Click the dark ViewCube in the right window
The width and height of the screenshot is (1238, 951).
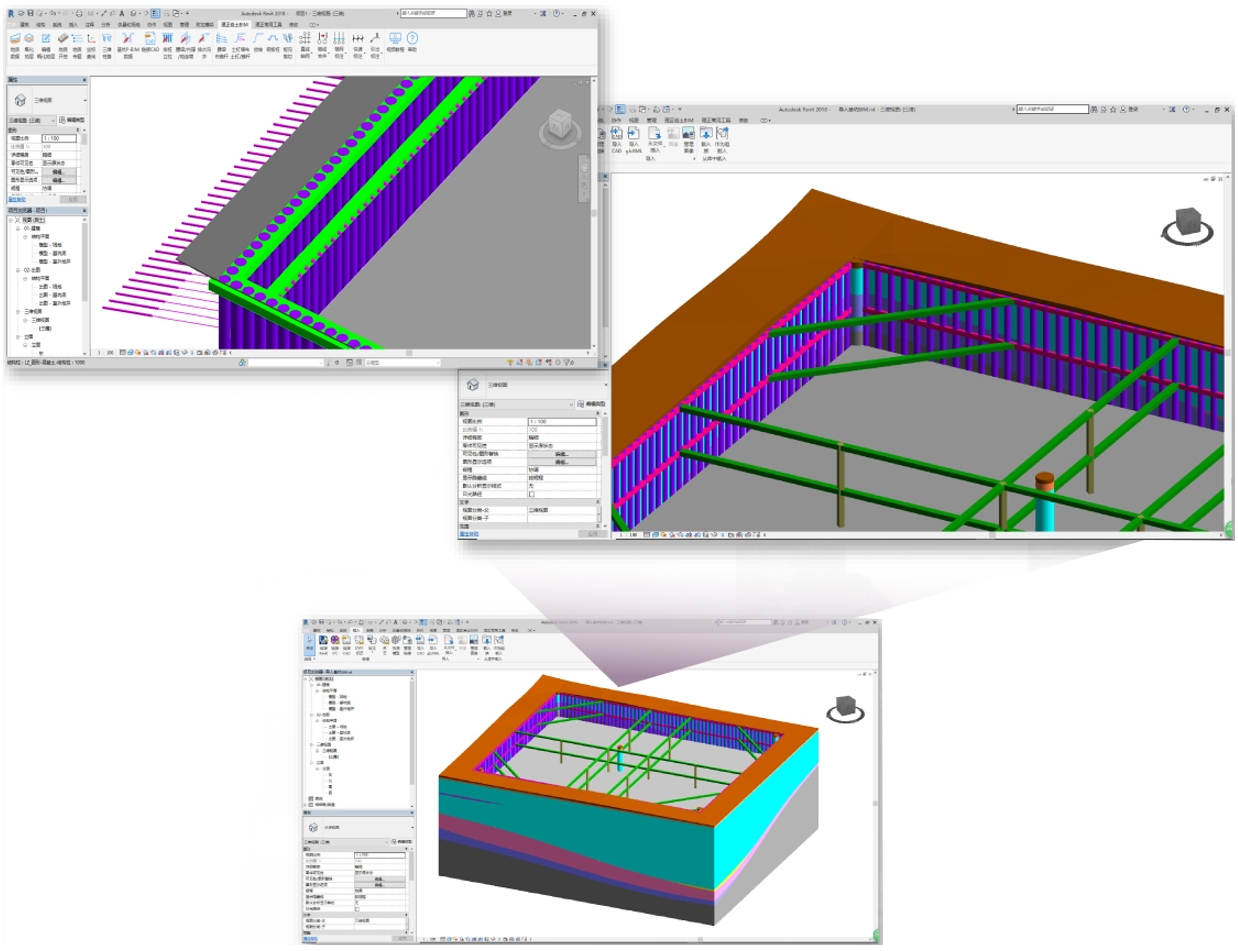pos(1187,223)
